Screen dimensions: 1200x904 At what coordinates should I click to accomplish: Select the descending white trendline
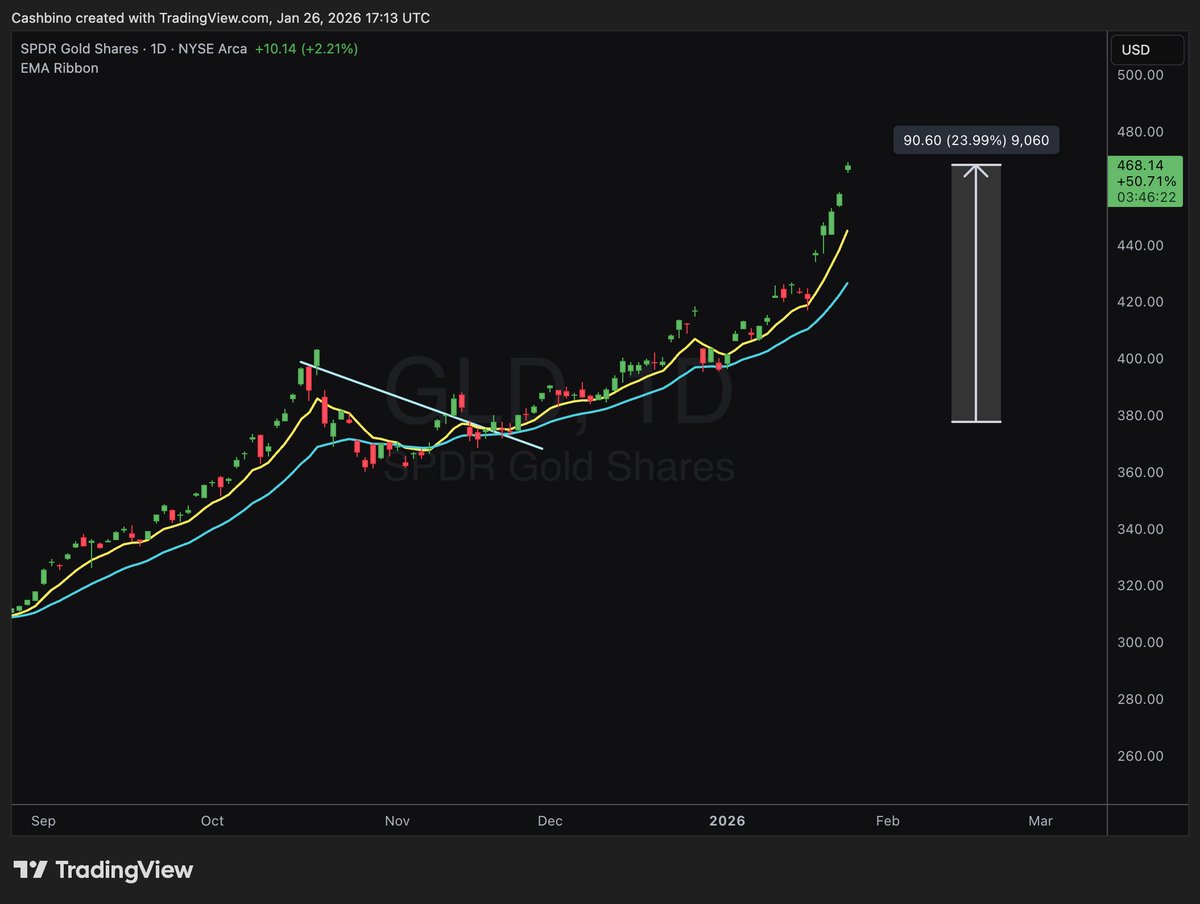(421, 405)
